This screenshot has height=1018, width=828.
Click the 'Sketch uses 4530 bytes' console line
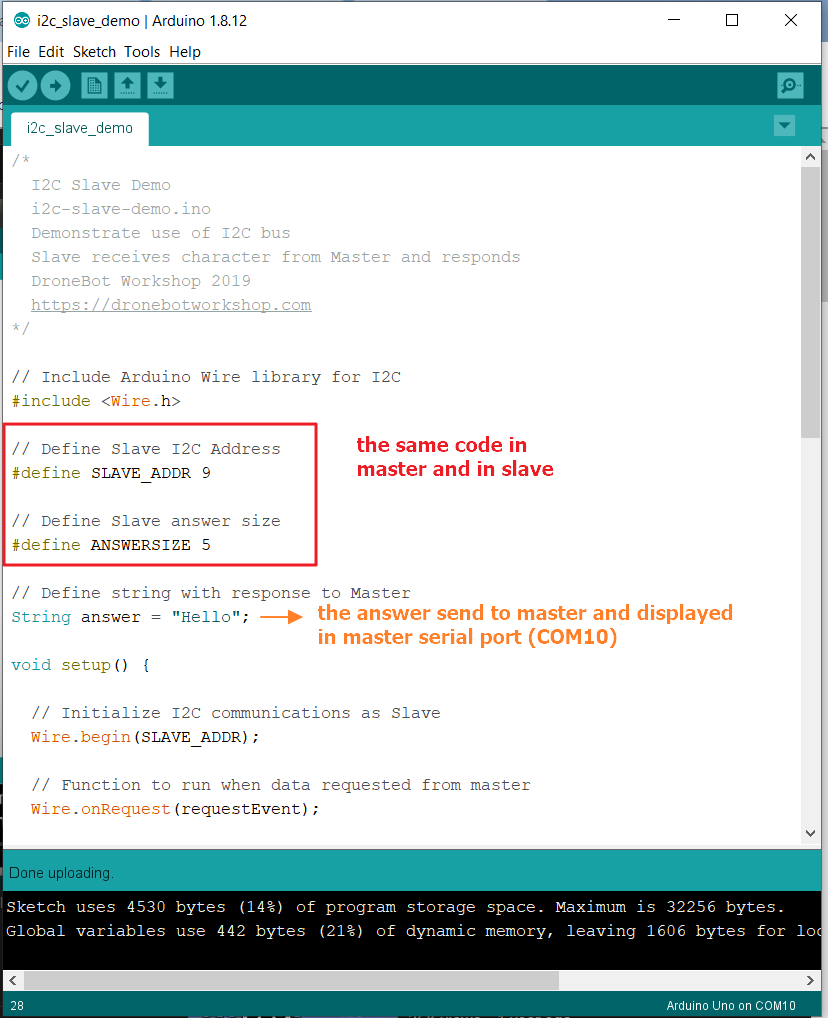(395, 907)
